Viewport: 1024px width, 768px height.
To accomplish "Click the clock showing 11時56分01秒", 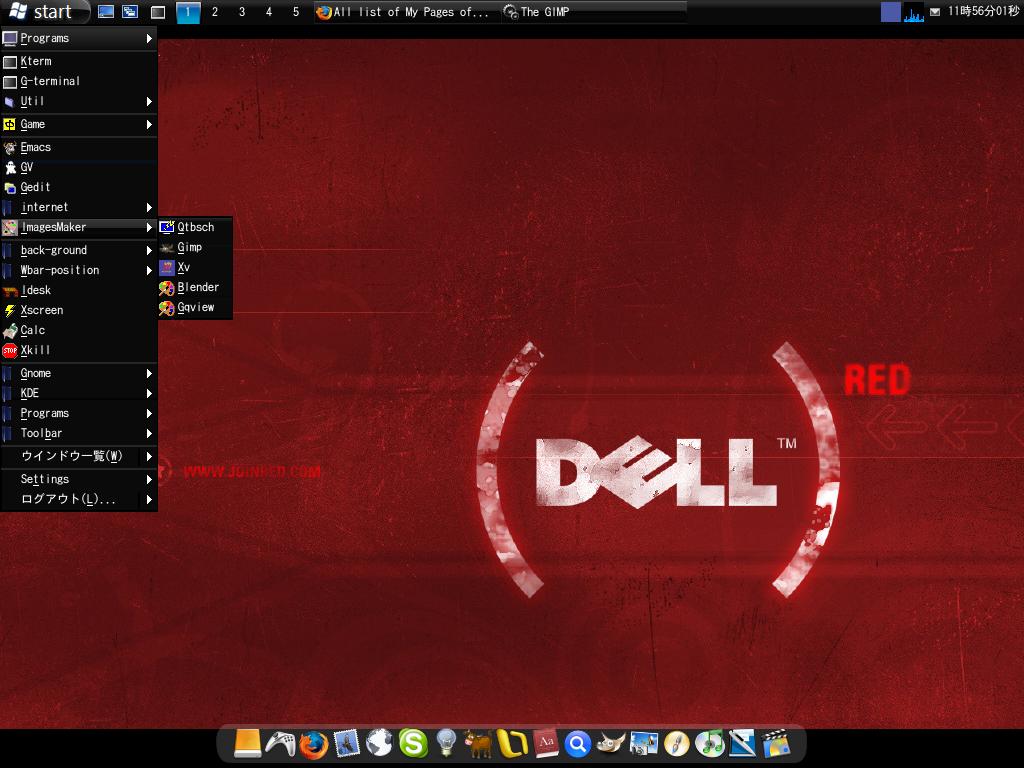I will 983,12.
